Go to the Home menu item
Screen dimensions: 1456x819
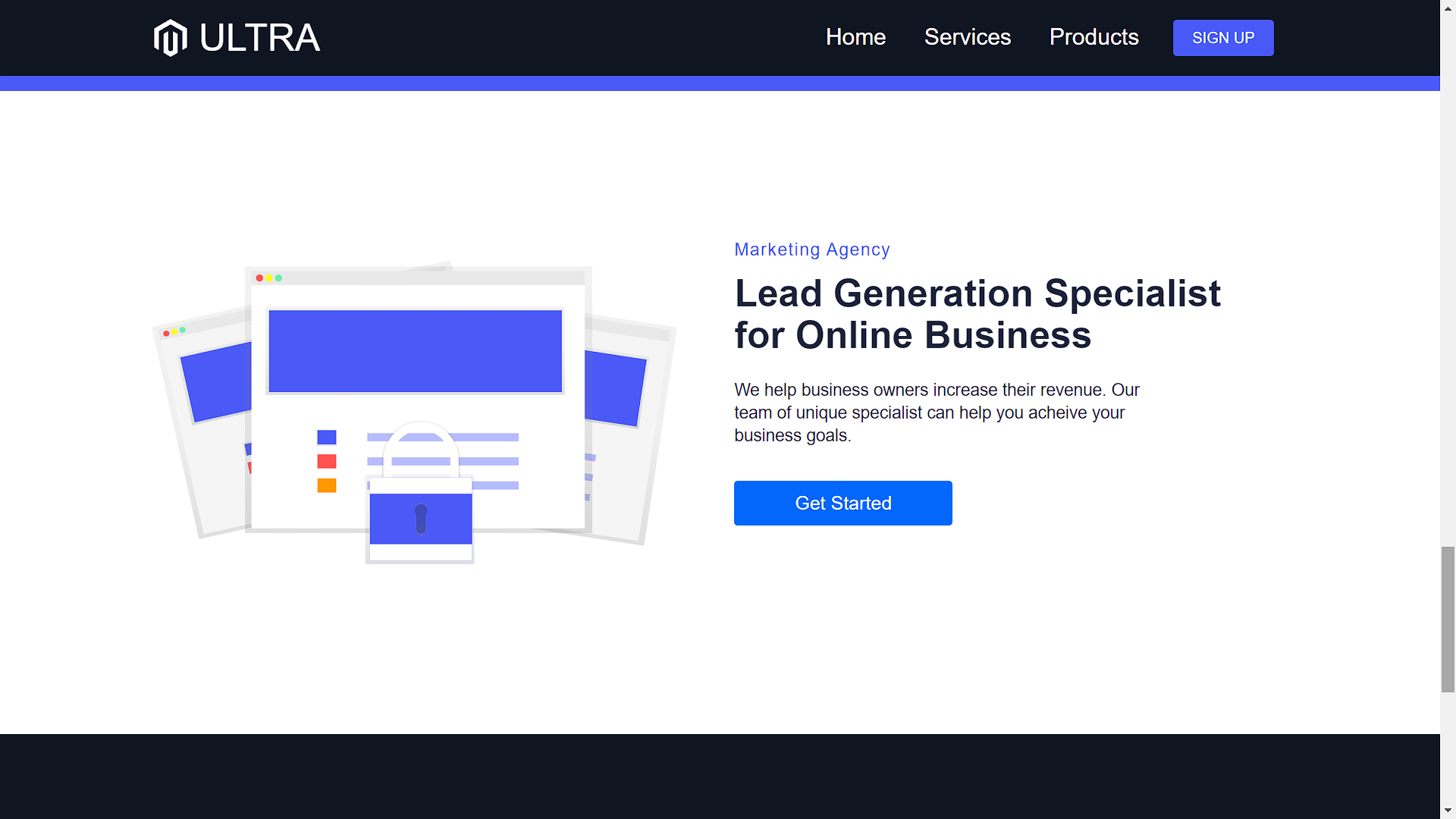[x=855, y=37]
